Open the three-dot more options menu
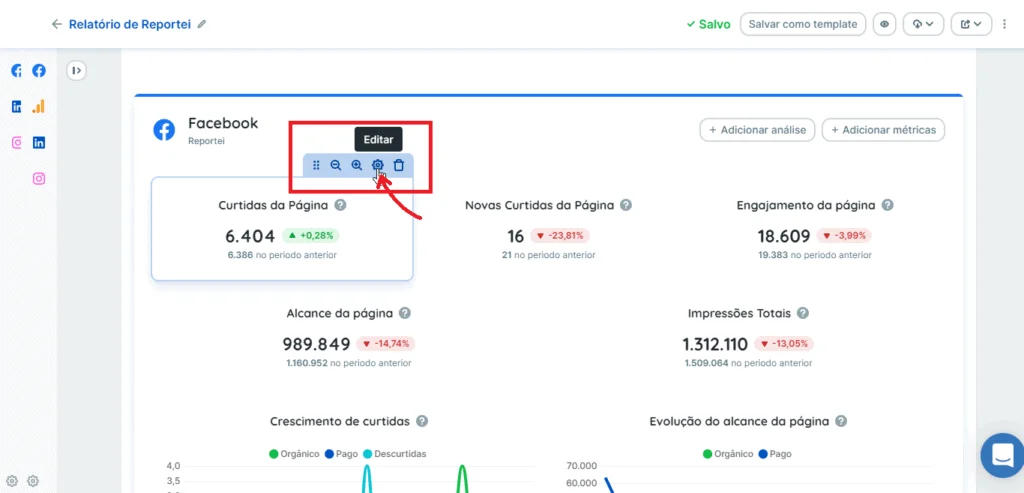1024x493 pixels. click(1005, 24)
